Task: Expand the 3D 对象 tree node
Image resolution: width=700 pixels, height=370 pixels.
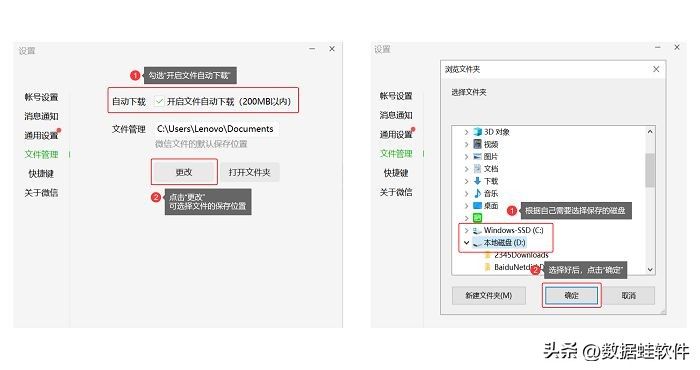Action: [x=467, y=132]
